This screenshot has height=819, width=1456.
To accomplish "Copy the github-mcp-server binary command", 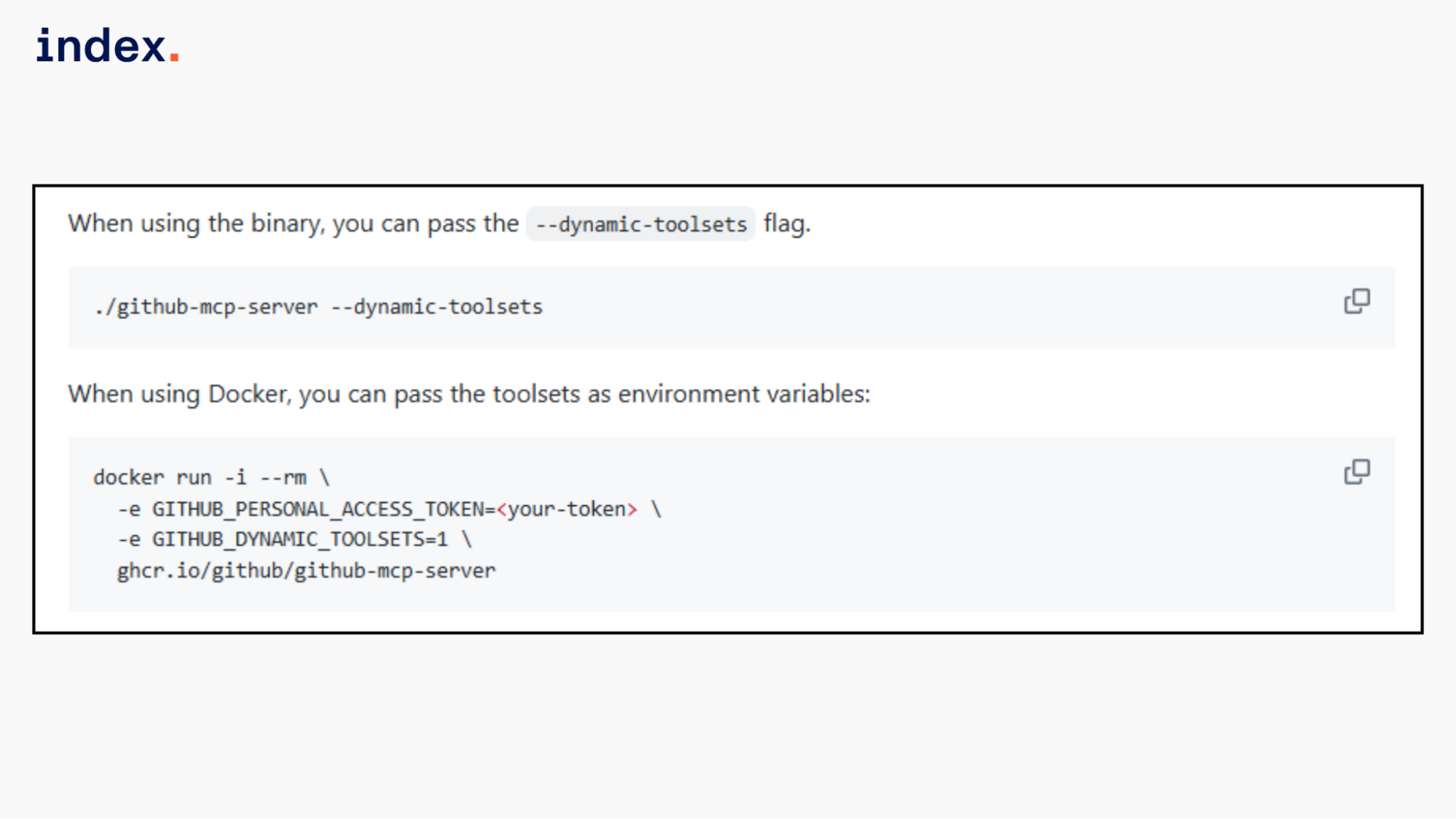I will (x=1356, y=301).
